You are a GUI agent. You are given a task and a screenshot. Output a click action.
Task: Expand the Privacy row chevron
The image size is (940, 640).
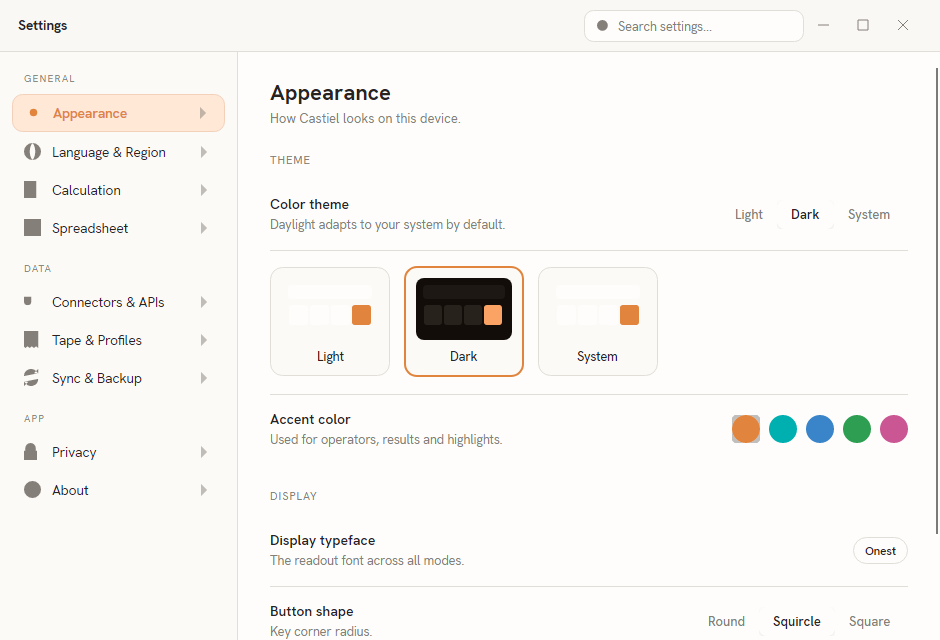204,452
